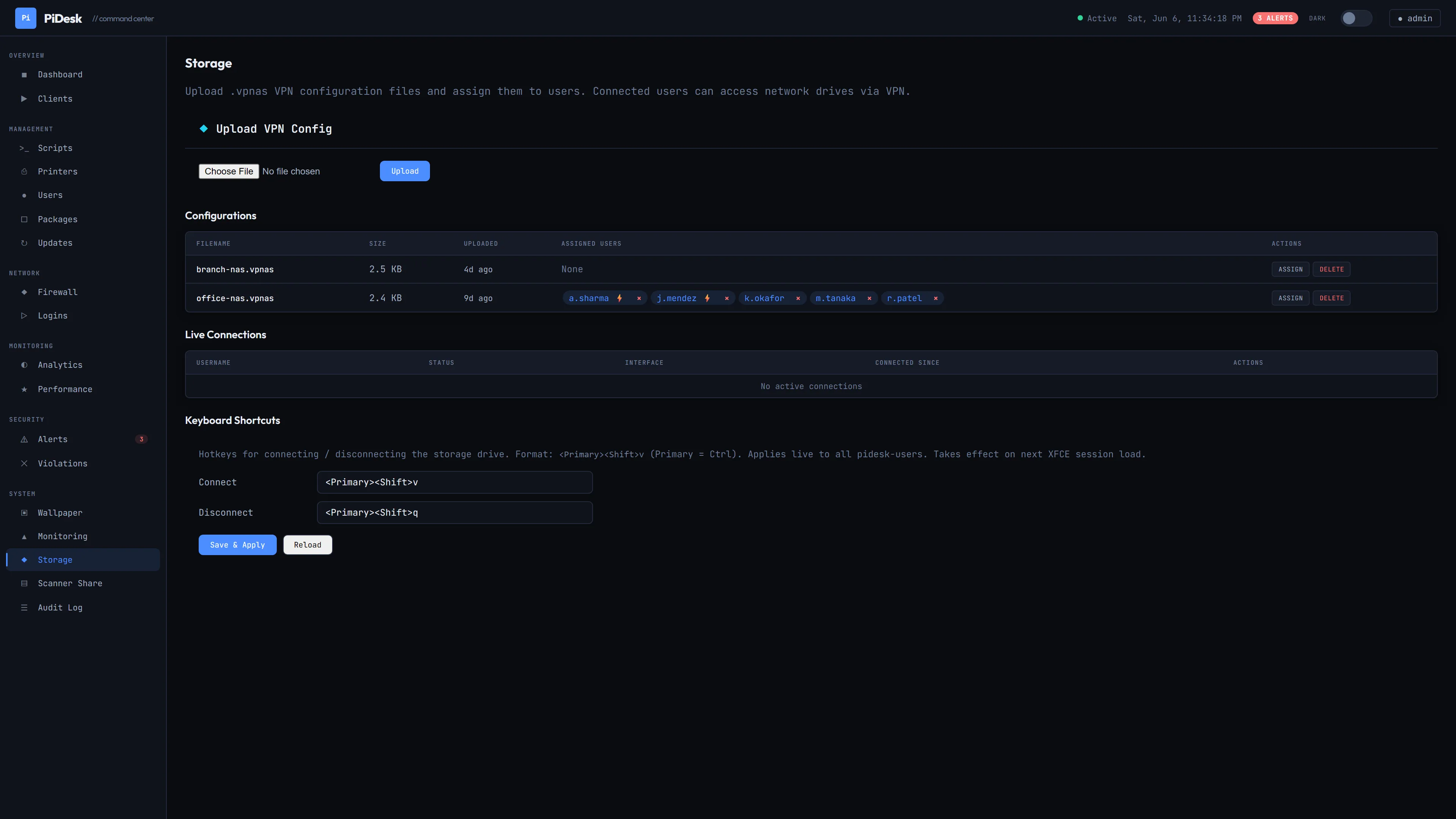Image resolution: width=1456 pixels, height=819 pixels.
Task: Focus the Connect hotkey input field
Action: tap(455, 482)
